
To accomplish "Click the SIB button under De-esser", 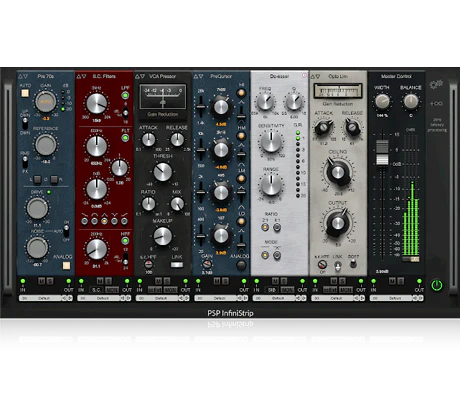I will tap(272, 290).
